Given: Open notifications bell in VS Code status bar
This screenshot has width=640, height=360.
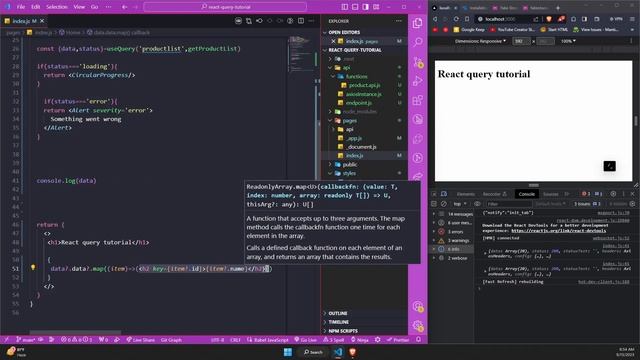Looking at the screenshot, I should point(418,340).
